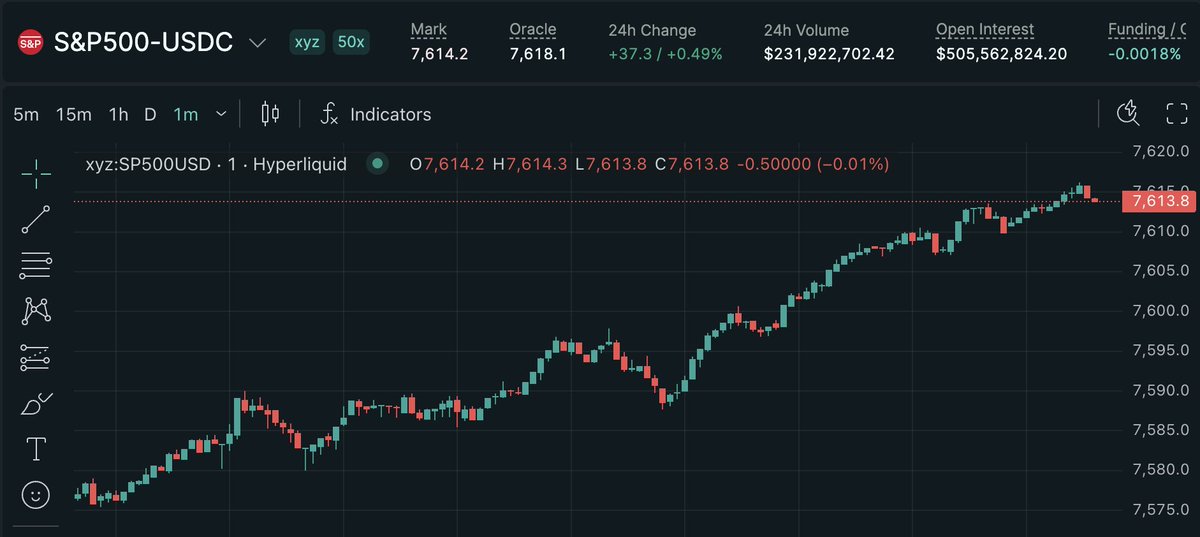Screen dimensions: 1200x537
Task: Open the candlestick chart type selector
Action: [x=270, y=114]
